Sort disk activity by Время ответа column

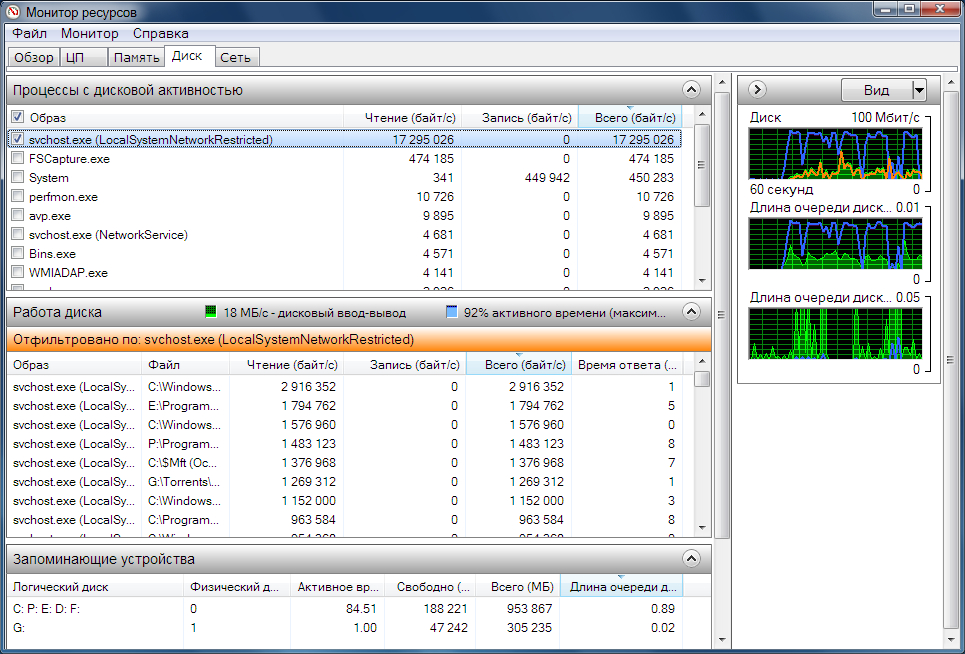tap(627, 365)
